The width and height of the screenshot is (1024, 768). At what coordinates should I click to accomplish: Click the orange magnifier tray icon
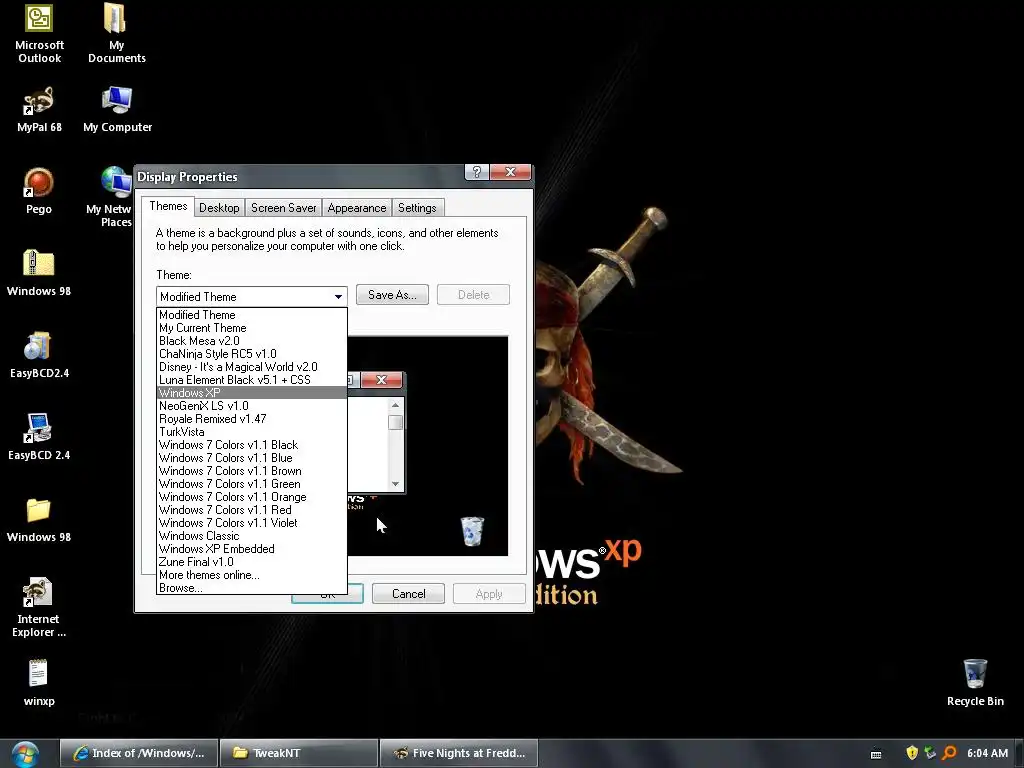pos(950,753)
